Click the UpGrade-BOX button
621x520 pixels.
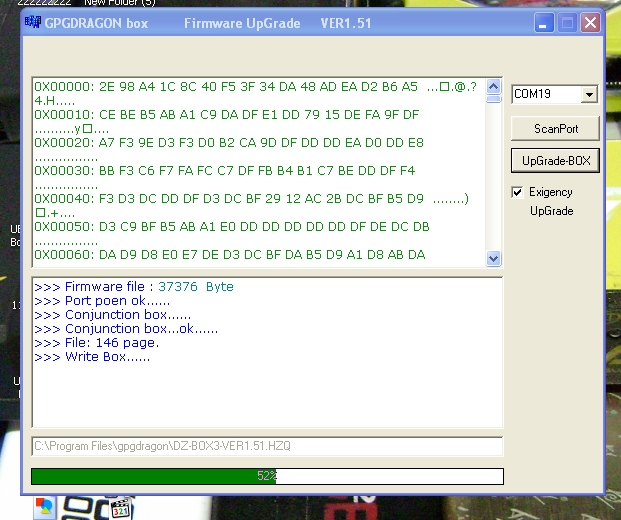[555, 161]
